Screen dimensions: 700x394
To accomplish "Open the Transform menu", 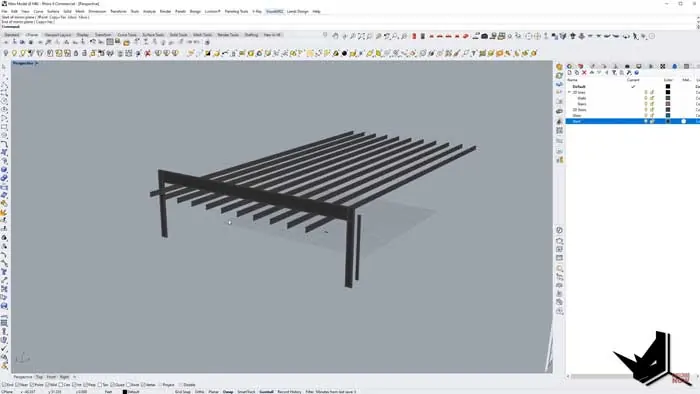I will [x=118, y=11].
